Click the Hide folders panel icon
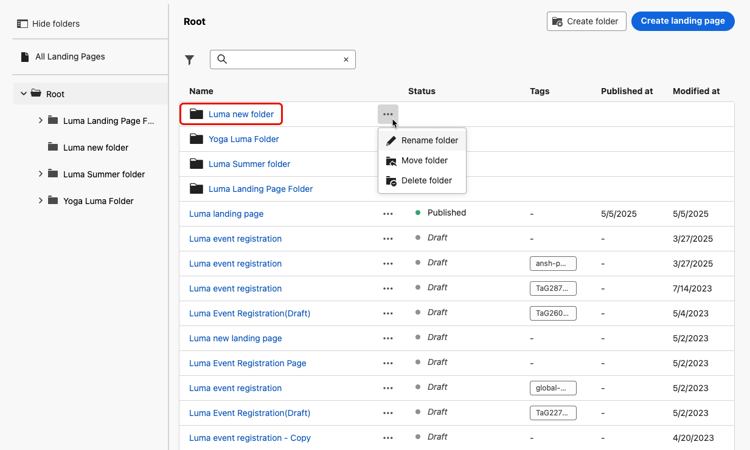750x450 pixels. pos(22,23)
